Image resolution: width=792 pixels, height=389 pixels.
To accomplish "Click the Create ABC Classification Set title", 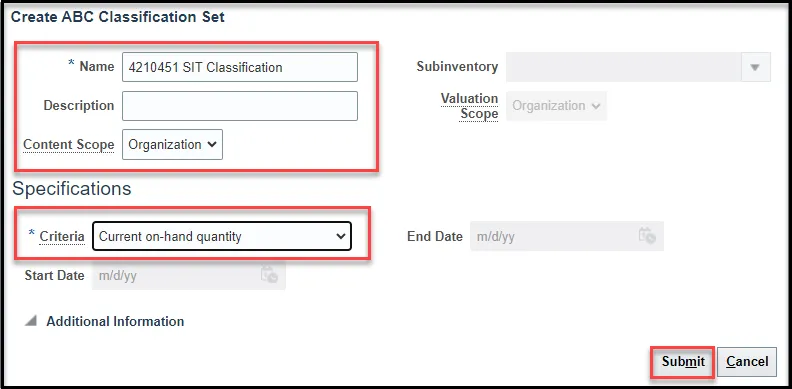I will point(118,17).
